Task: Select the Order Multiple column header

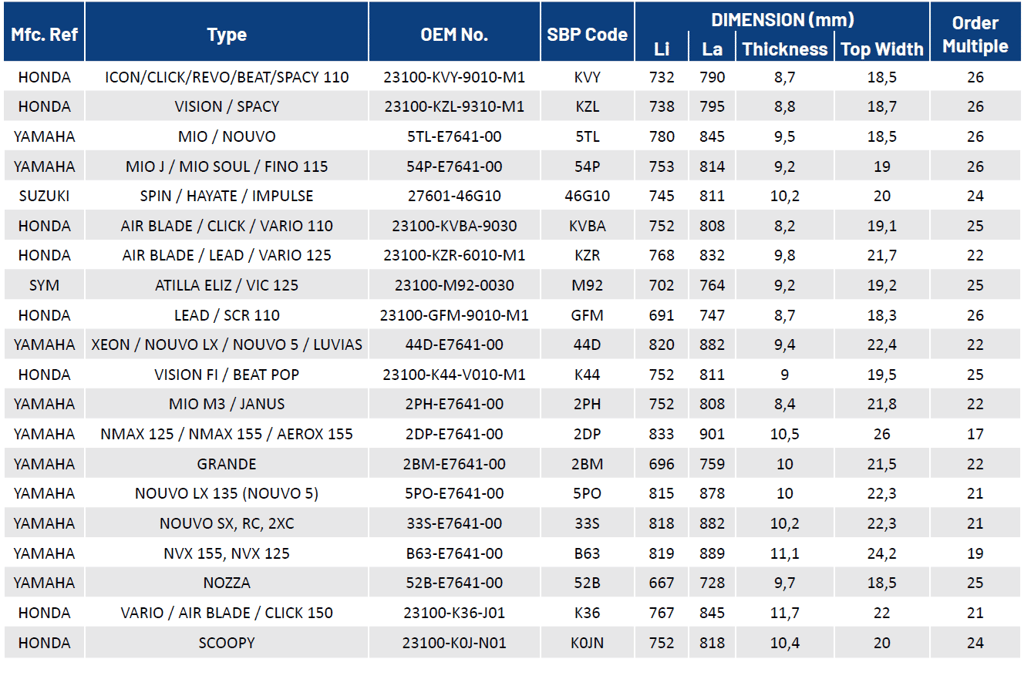Action: coord(975,34)
